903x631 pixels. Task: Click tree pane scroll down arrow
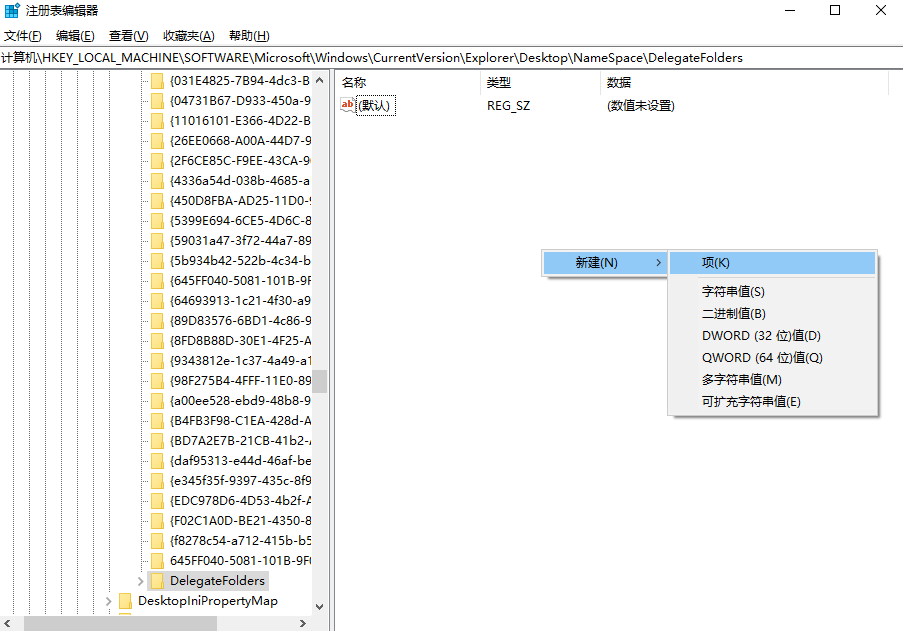pos(320,606)
